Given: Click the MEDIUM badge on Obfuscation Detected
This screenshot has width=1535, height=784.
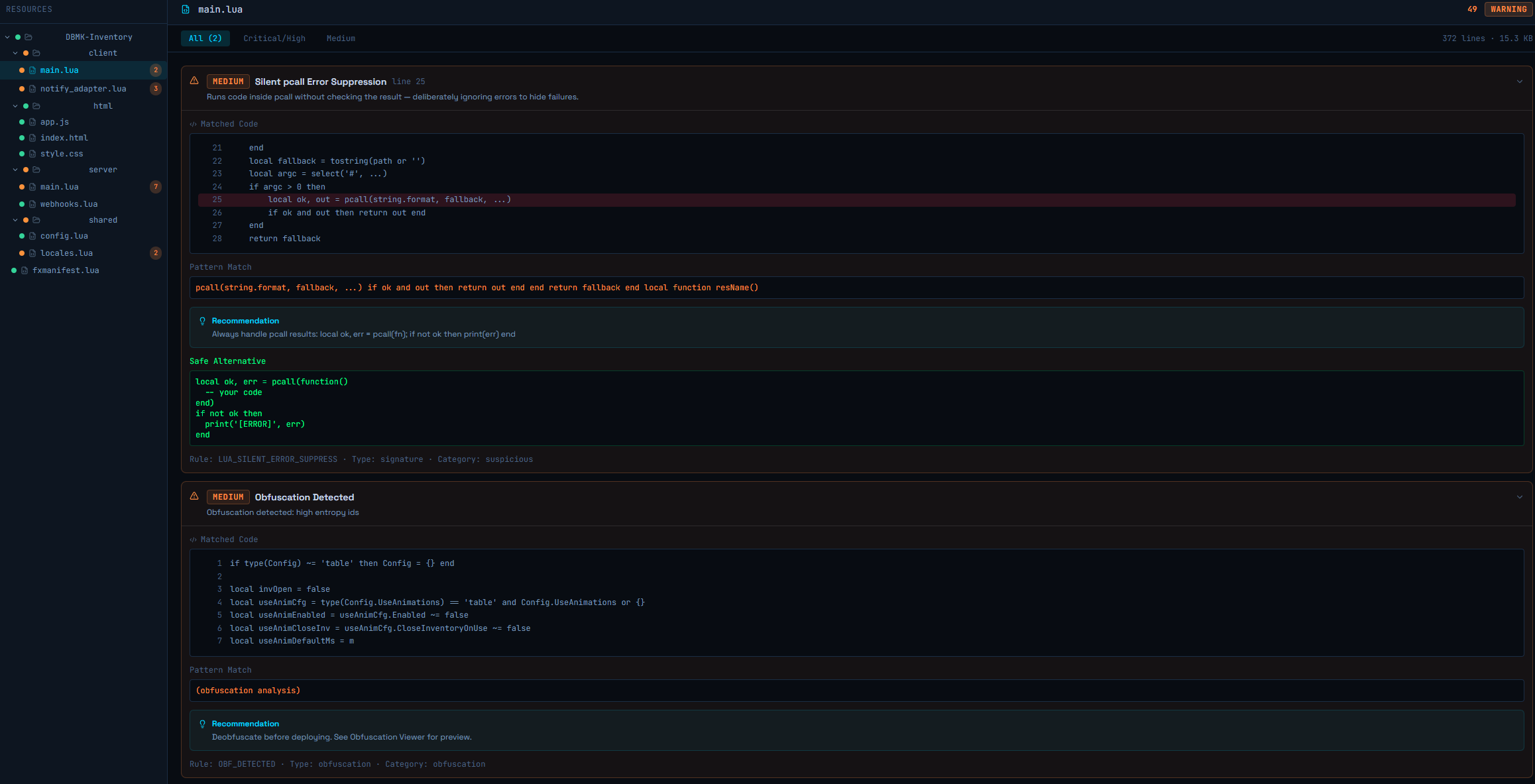Looking at the screenshot, I should [x=228, y=497].
